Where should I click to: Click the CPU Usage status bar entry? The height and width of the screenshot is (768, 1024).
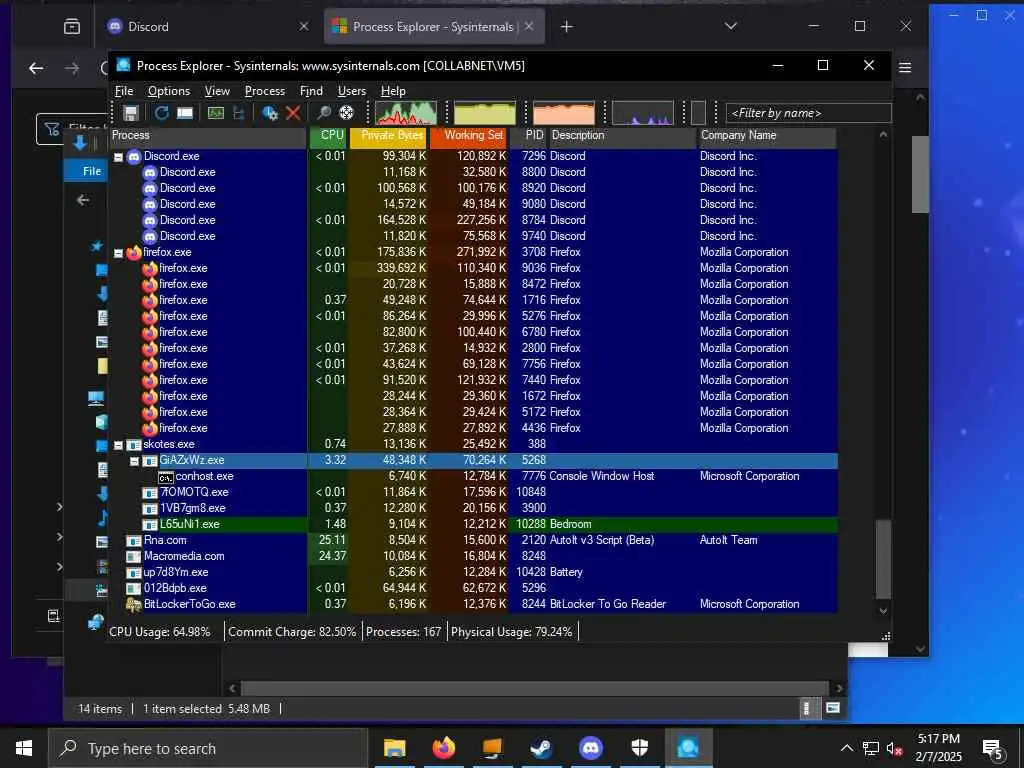point(160,632)
